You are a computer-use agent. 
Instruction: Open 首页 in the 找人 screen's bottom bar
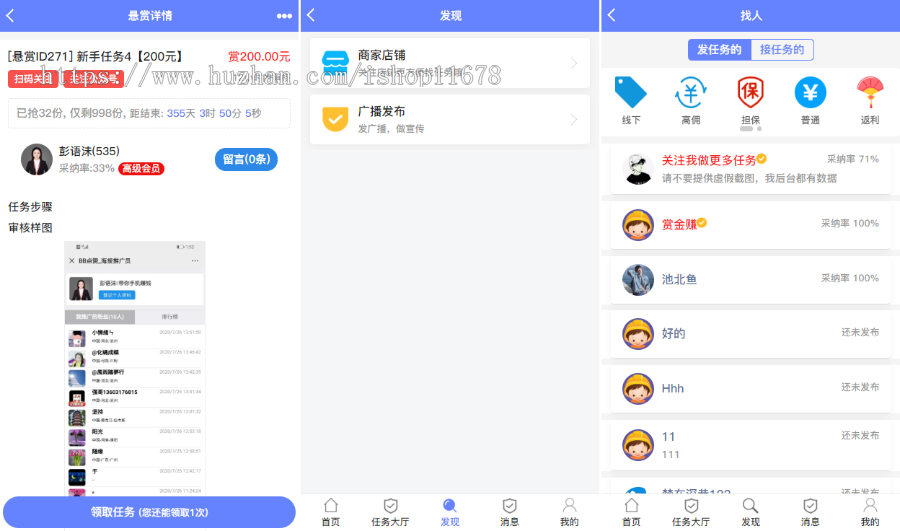(x=631, y=512)
